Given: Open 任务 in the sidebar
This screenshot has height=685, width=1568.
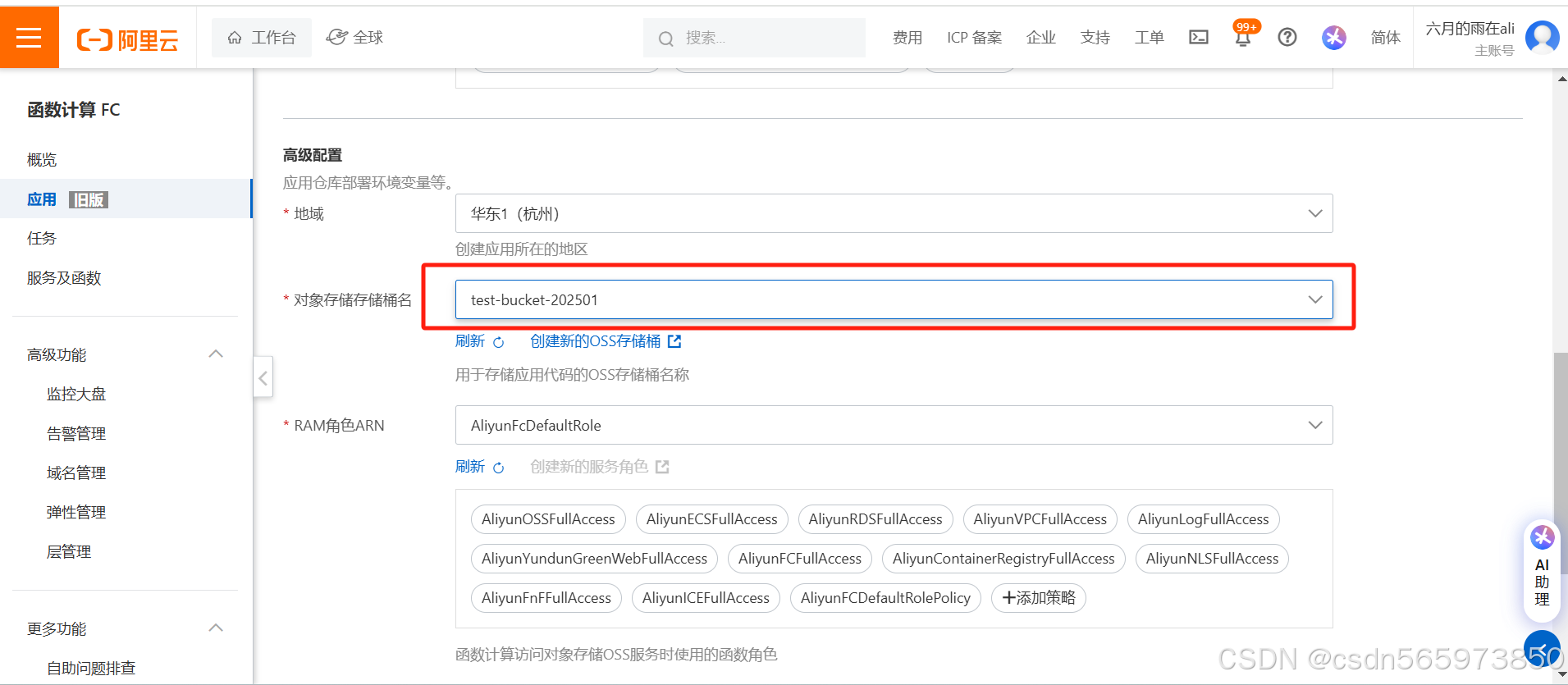Looking at the screenshot, I should point(42,239).
